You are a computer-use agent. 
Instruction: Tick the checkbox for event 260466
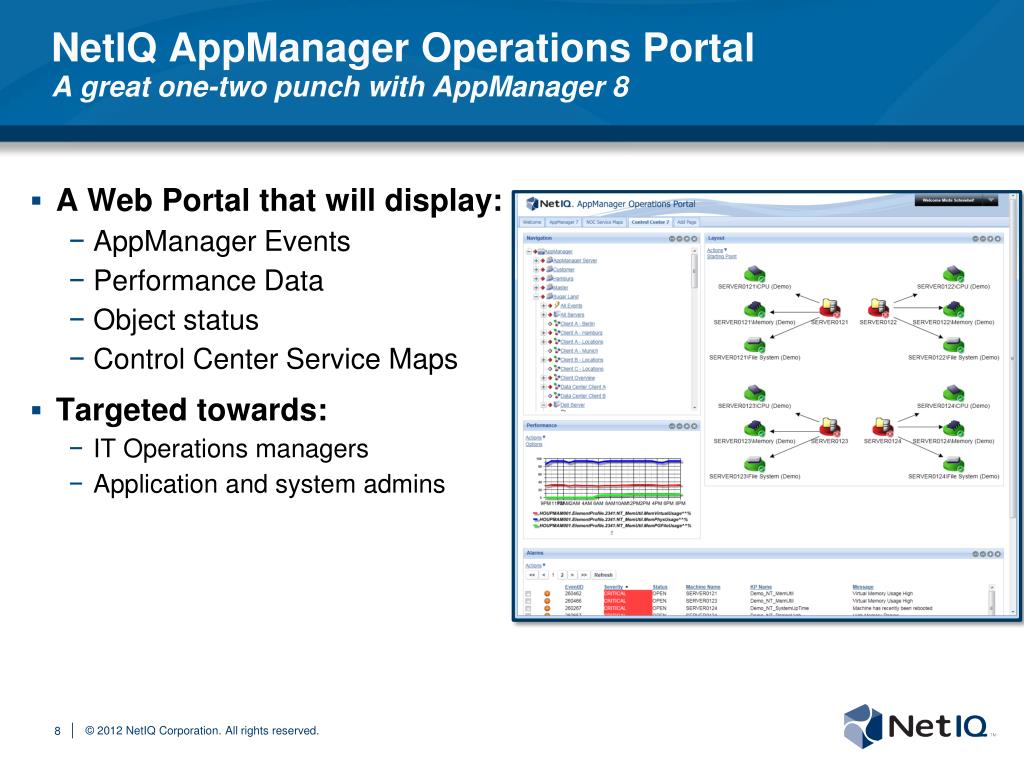point(528,601)
